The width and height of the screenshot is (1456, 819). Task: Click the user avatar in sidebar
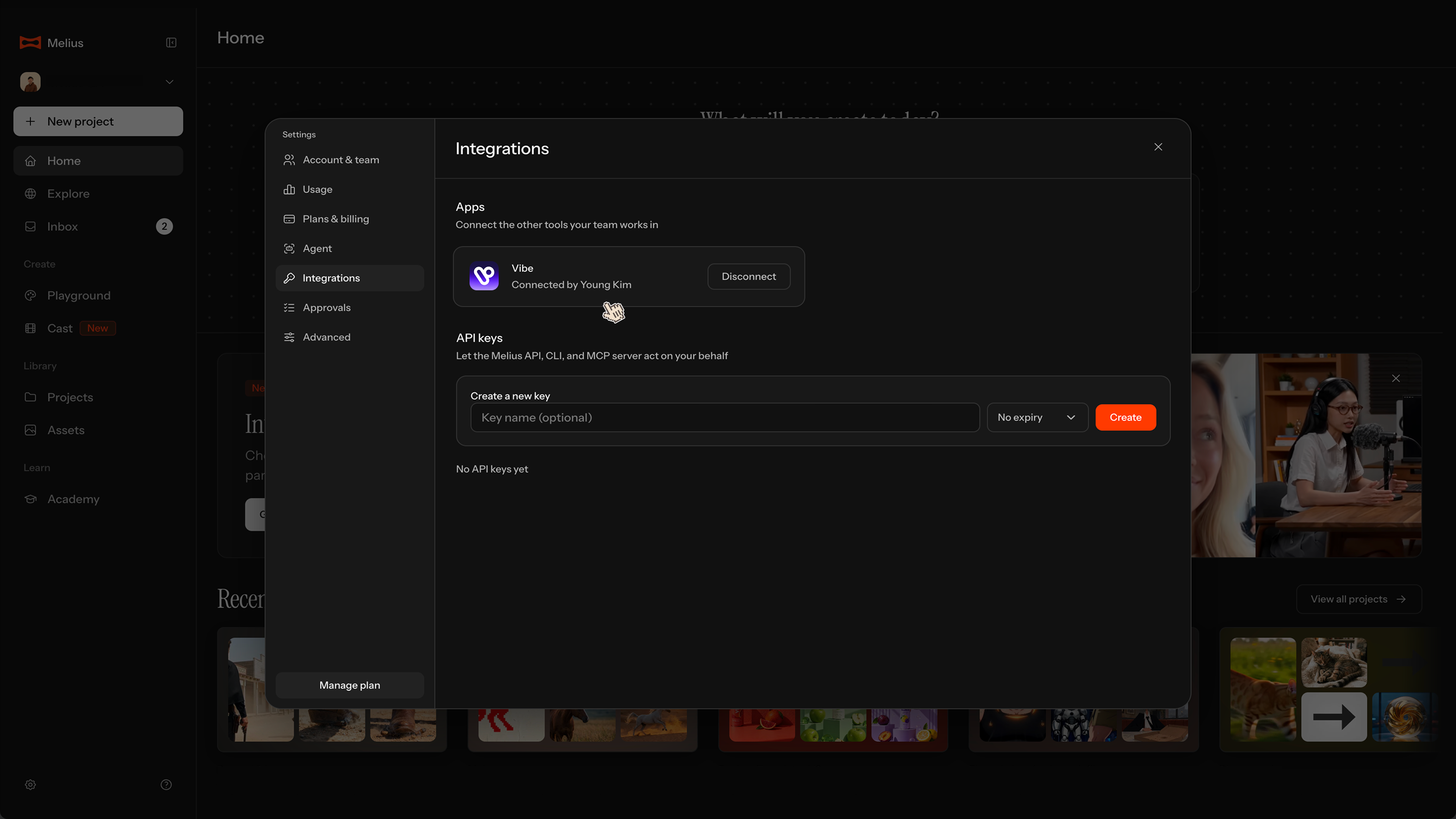click(x=30, y=82)
